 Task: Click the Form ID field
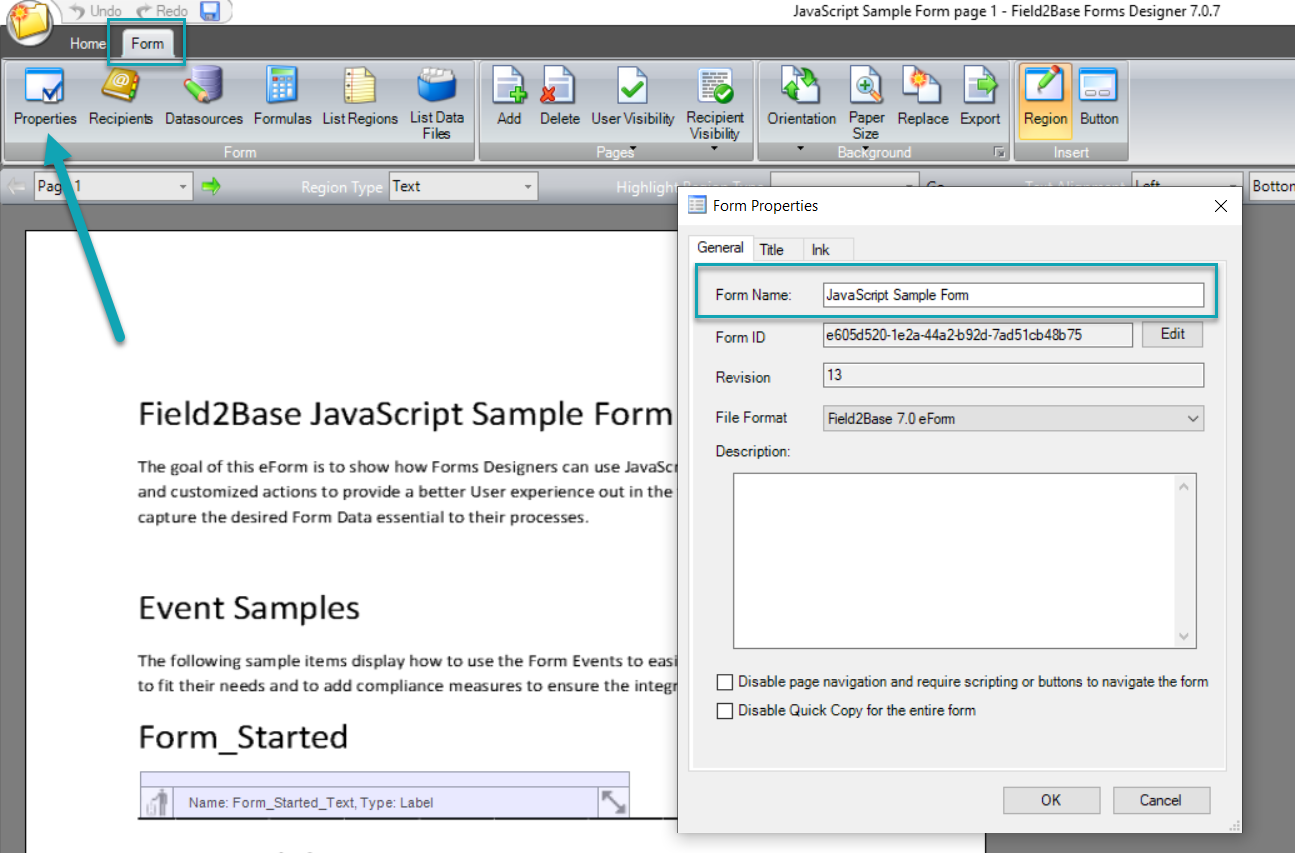pyautogui.click(x=978, y=335)
